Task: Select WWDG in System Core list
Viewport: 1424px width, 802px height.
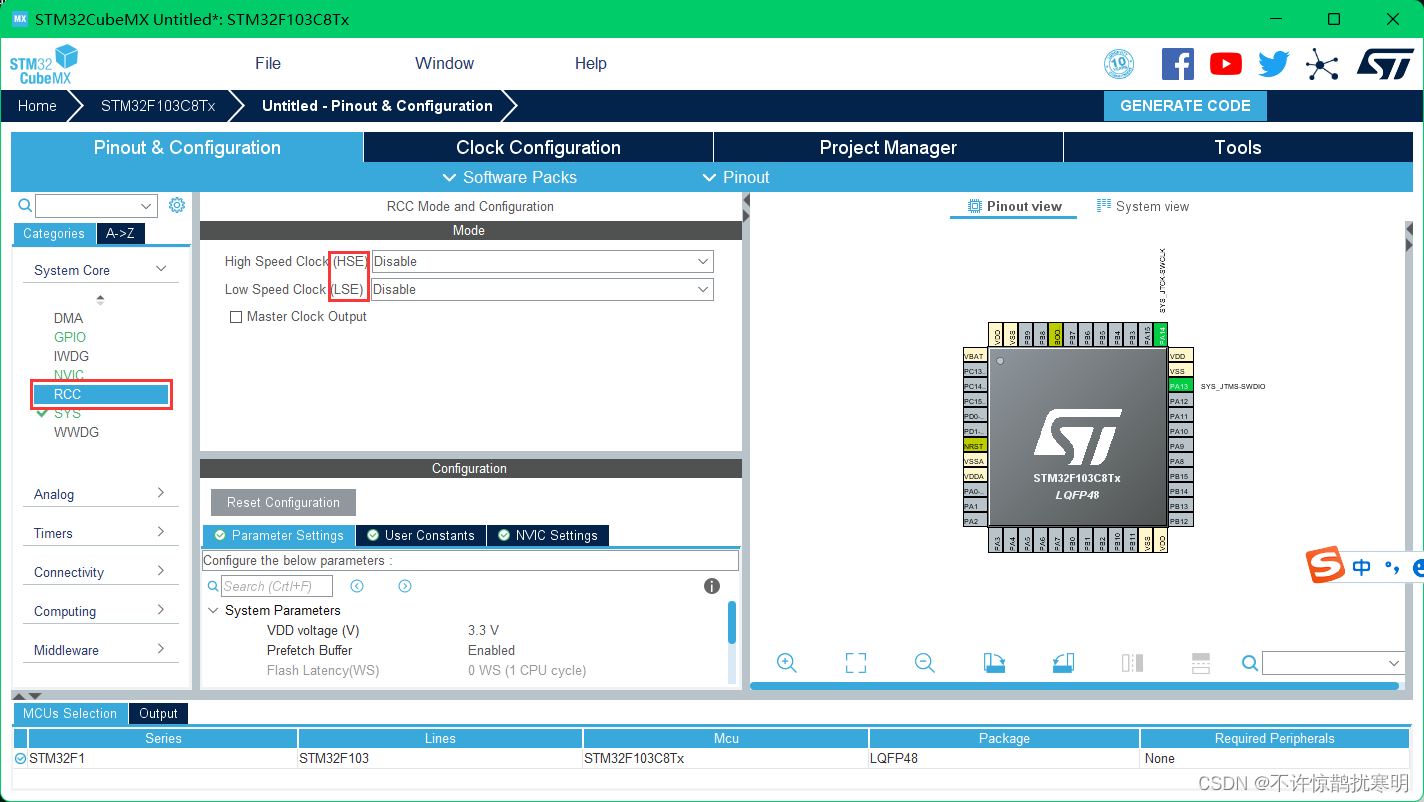Action: [x=76, y=432]
